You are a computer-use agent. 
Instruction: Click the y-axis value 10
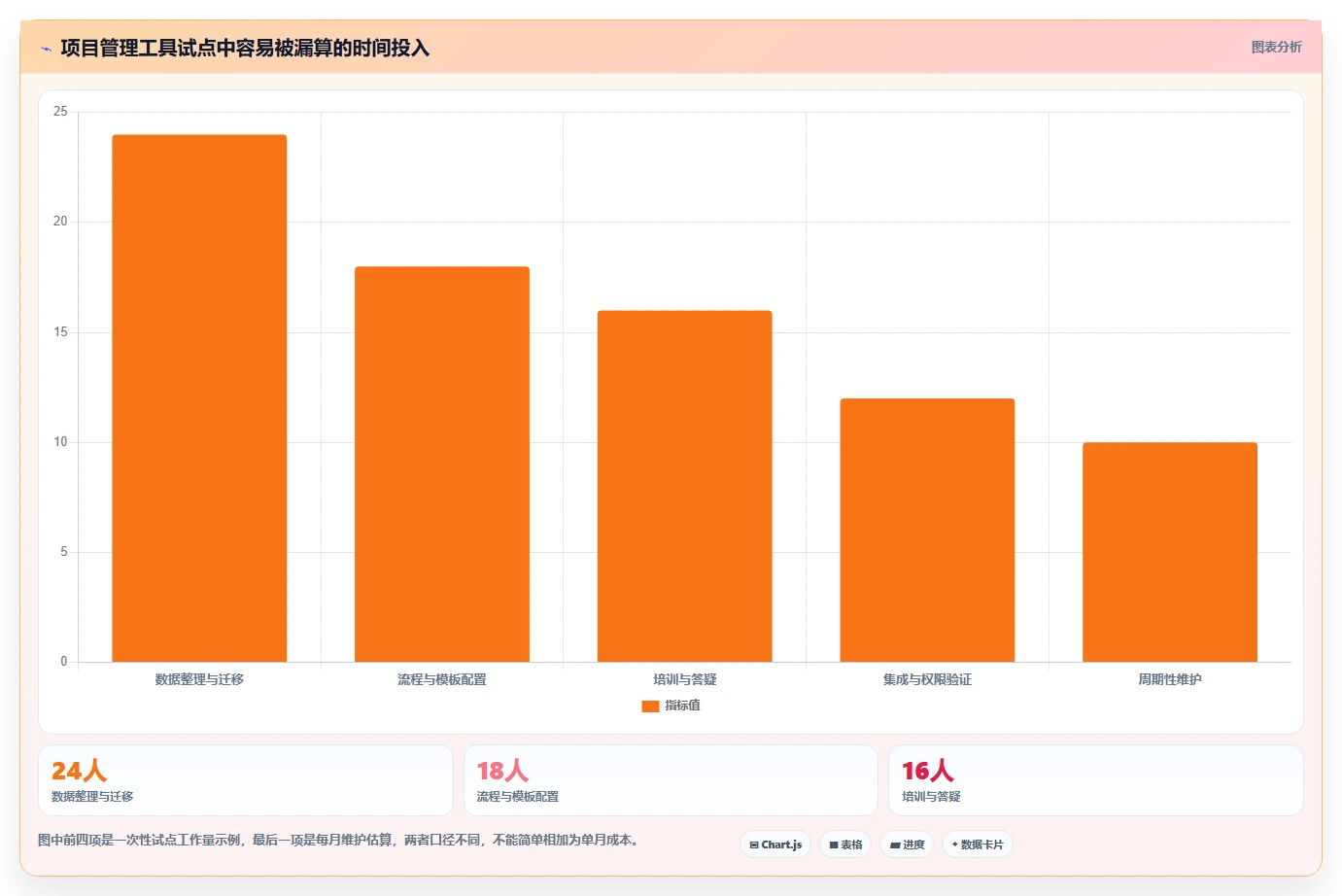(x=60, y=442)
